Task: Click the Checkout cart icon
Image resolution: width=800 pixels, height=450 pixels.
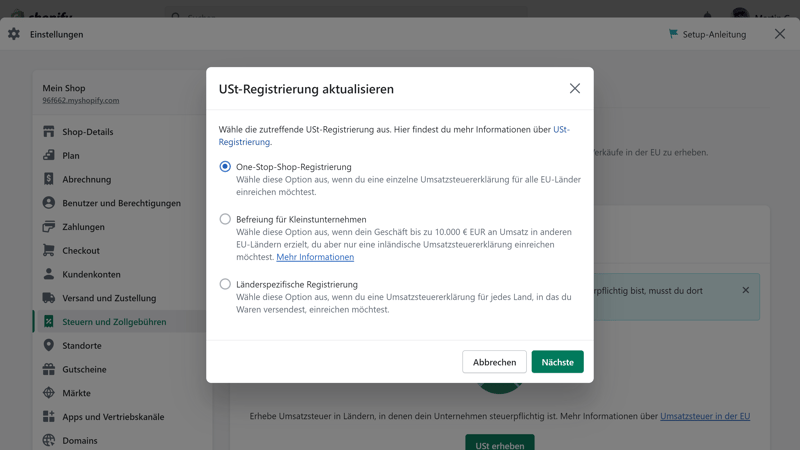Action: 49,251
